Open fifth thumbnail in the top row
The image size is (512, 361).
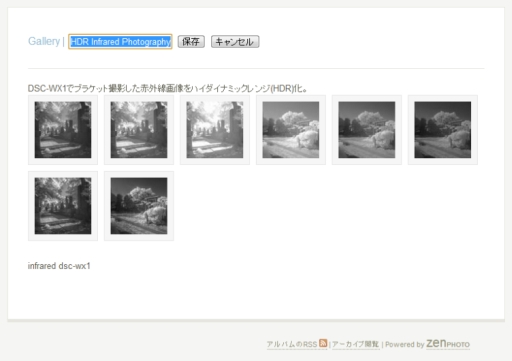coord(367,130)
